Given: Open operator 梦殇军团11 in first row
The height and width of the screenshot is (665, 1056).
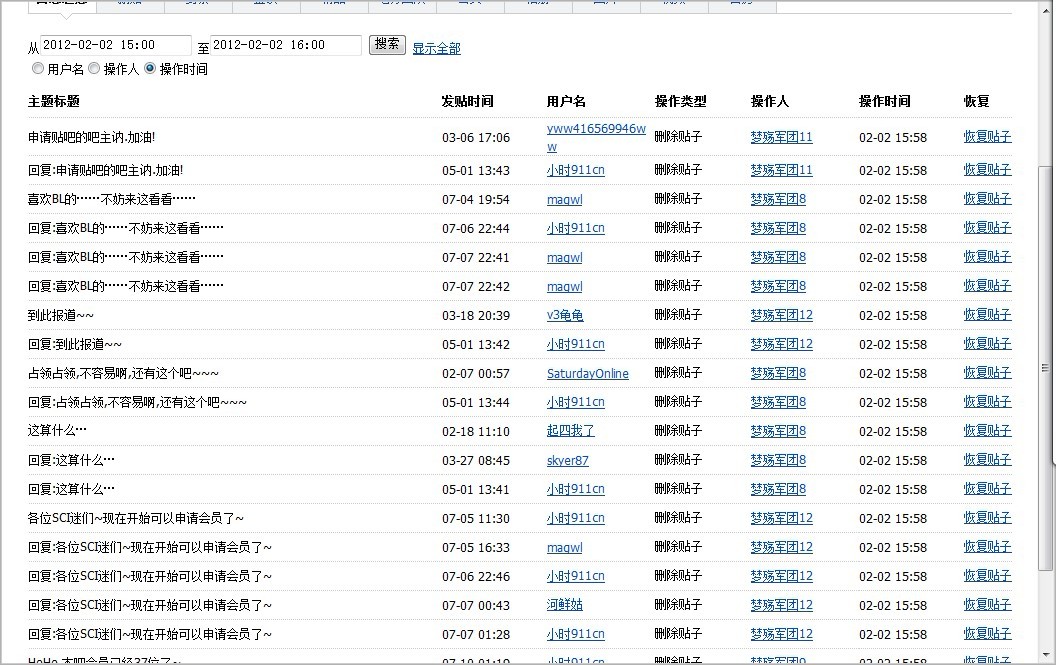Looking at the screenshot, I should point(781,137).
